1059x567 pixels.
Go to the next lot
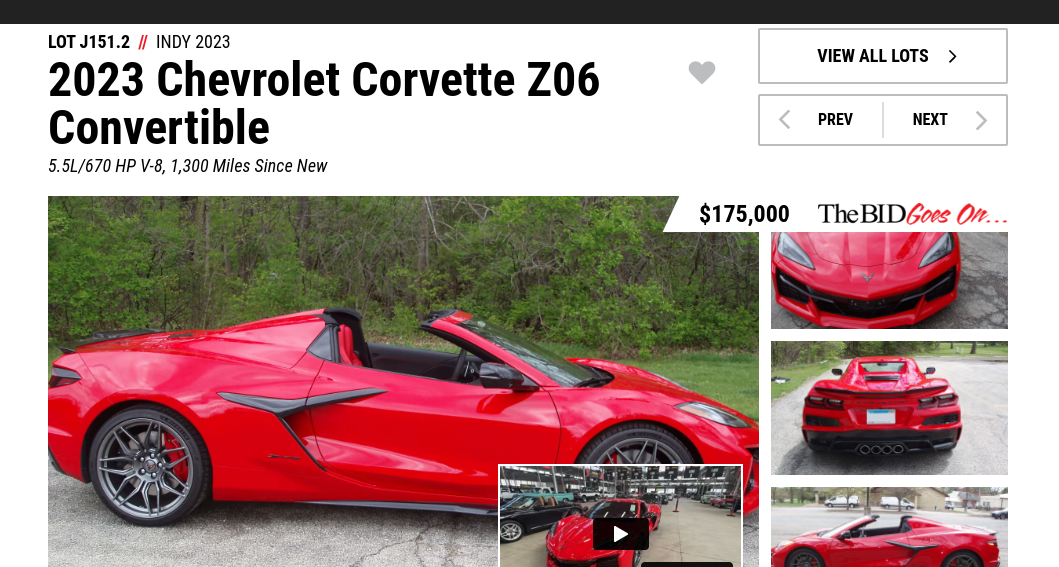(946, 120)
